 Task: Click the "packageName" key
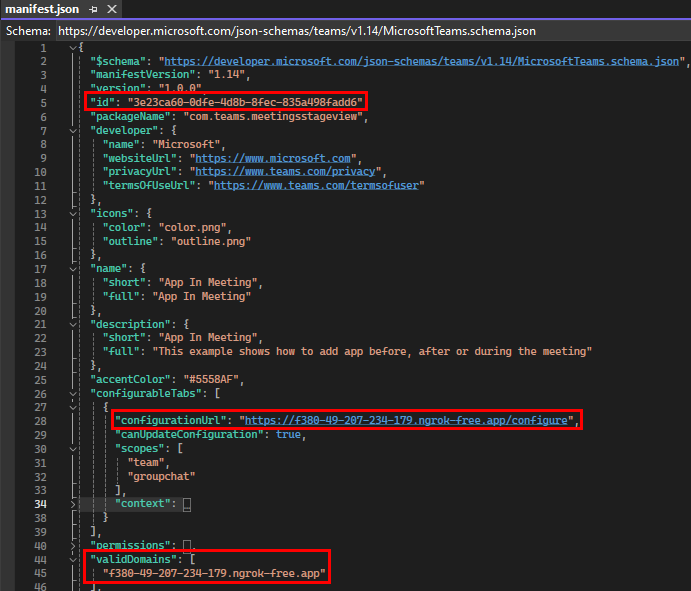click(130, 116)
